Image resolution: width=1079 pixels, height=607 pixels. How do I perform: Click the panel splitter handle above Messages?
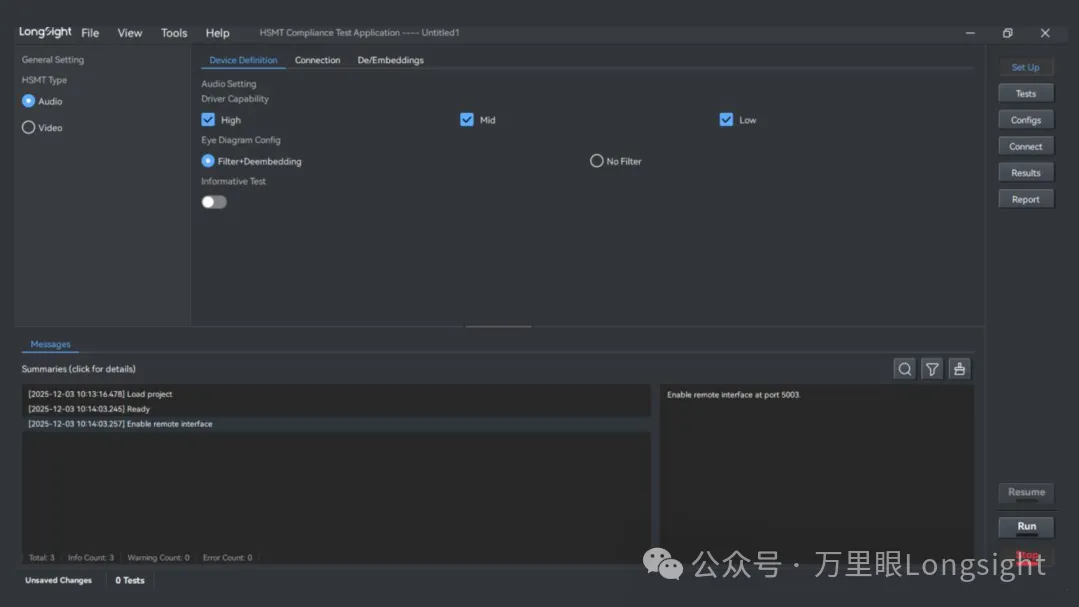click(x=498, y=326)
